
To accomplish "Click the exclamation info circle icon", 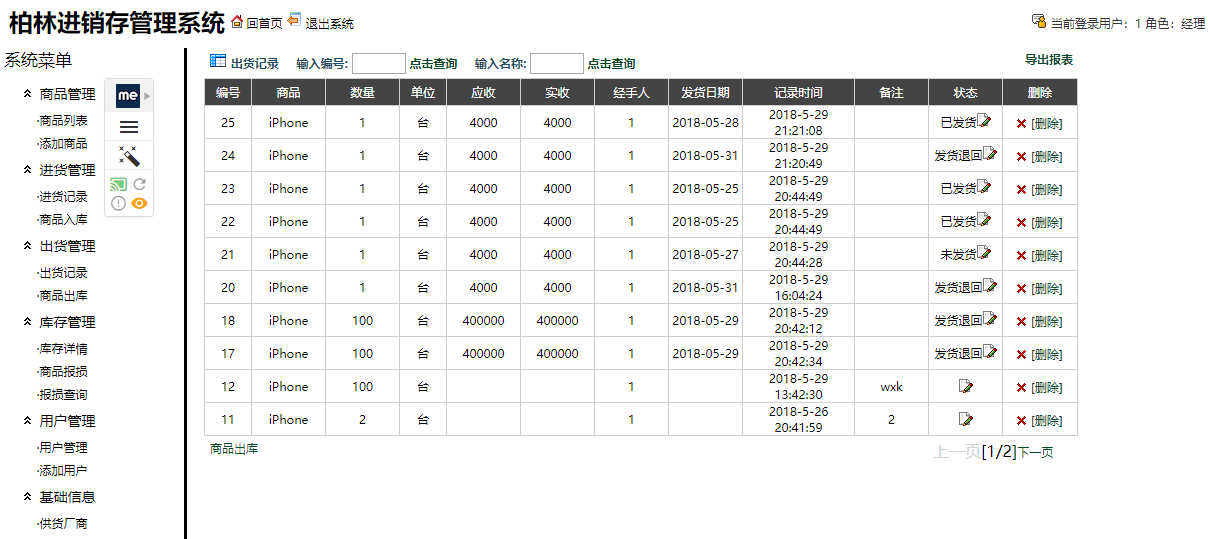I will point(118,203).
